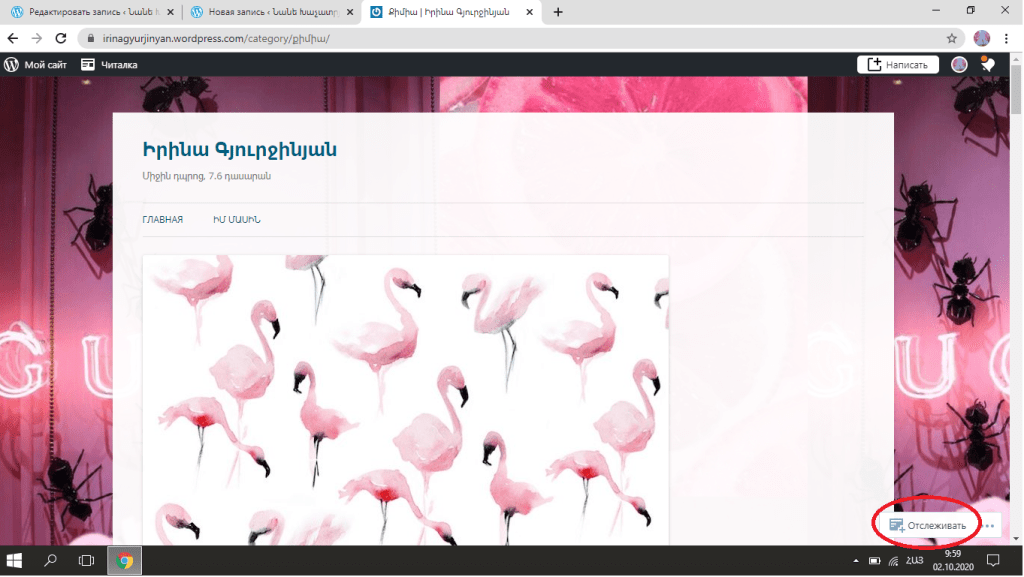The image size is (1024, 577).
Task: Go back using the browser back arrow
Action: tap(13, 38)
